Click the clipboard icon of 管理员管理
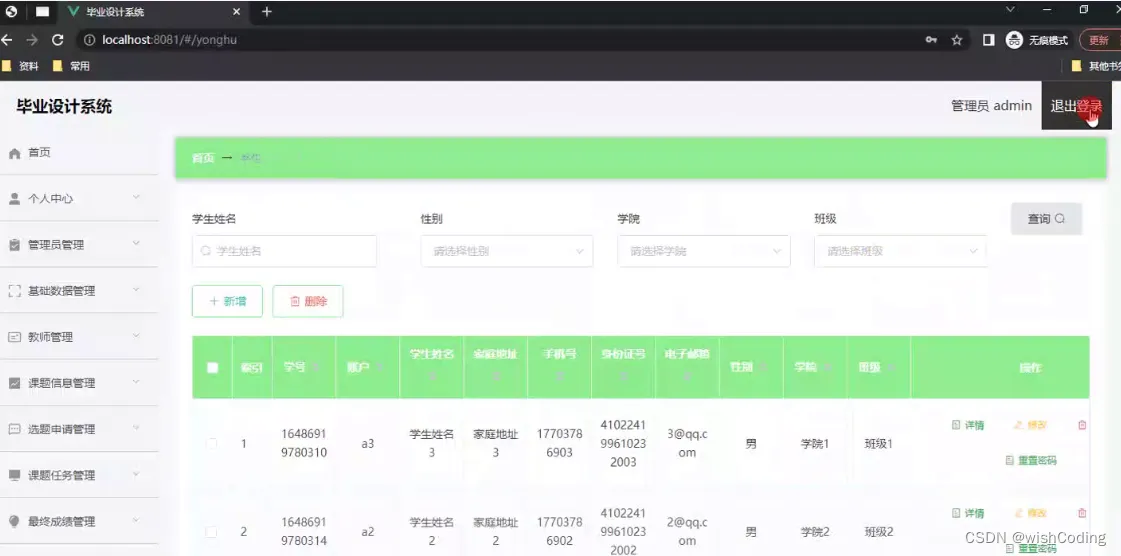Viewport: 1121px width, 556px height. [x=14, y=244]
